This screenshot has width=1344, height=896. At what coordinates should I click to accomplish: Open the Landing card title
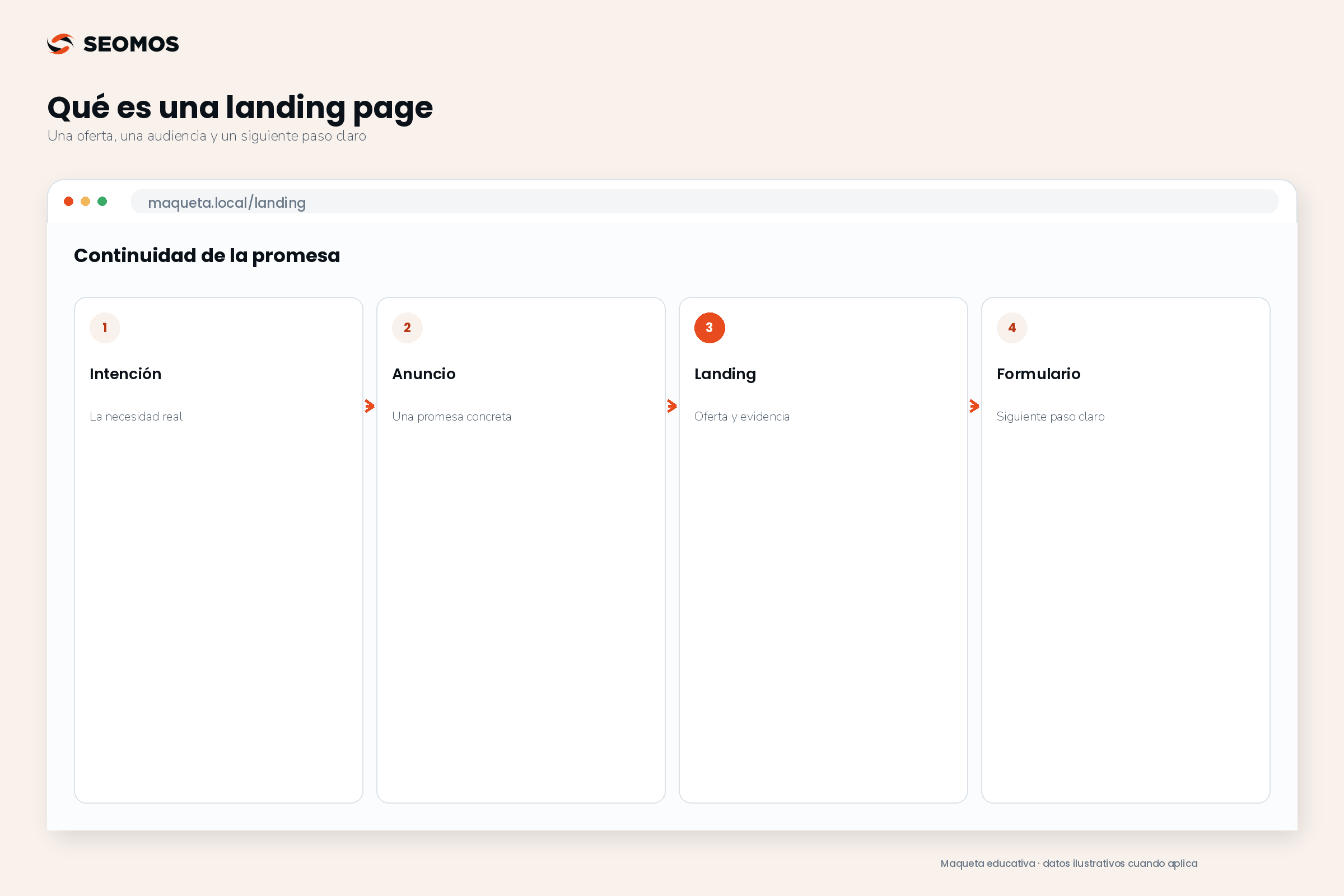[x=725, y=374]
